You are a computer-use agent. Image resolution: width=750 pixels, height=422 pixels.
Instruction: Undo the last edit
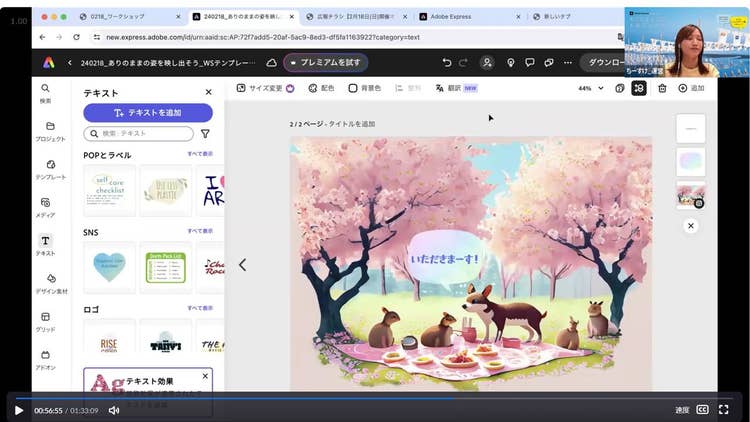(x=447, y=63)
